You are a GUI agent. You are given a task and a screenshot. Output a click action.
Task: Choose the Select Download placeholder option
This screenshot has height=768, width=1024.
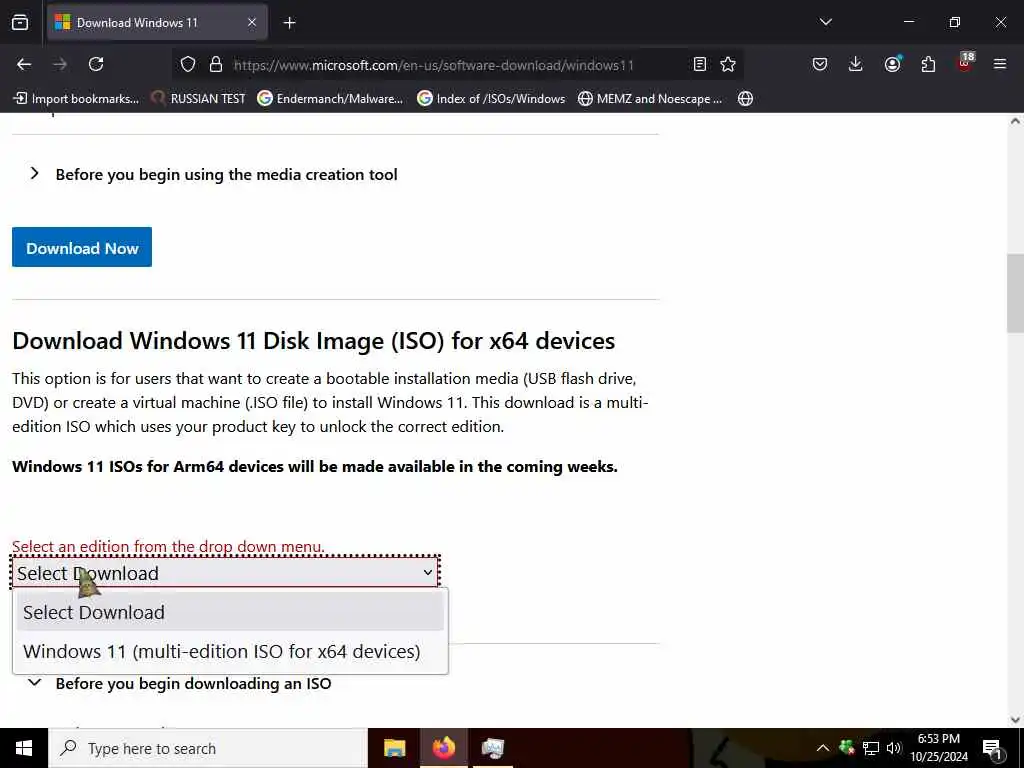click(x=231, y=613)
